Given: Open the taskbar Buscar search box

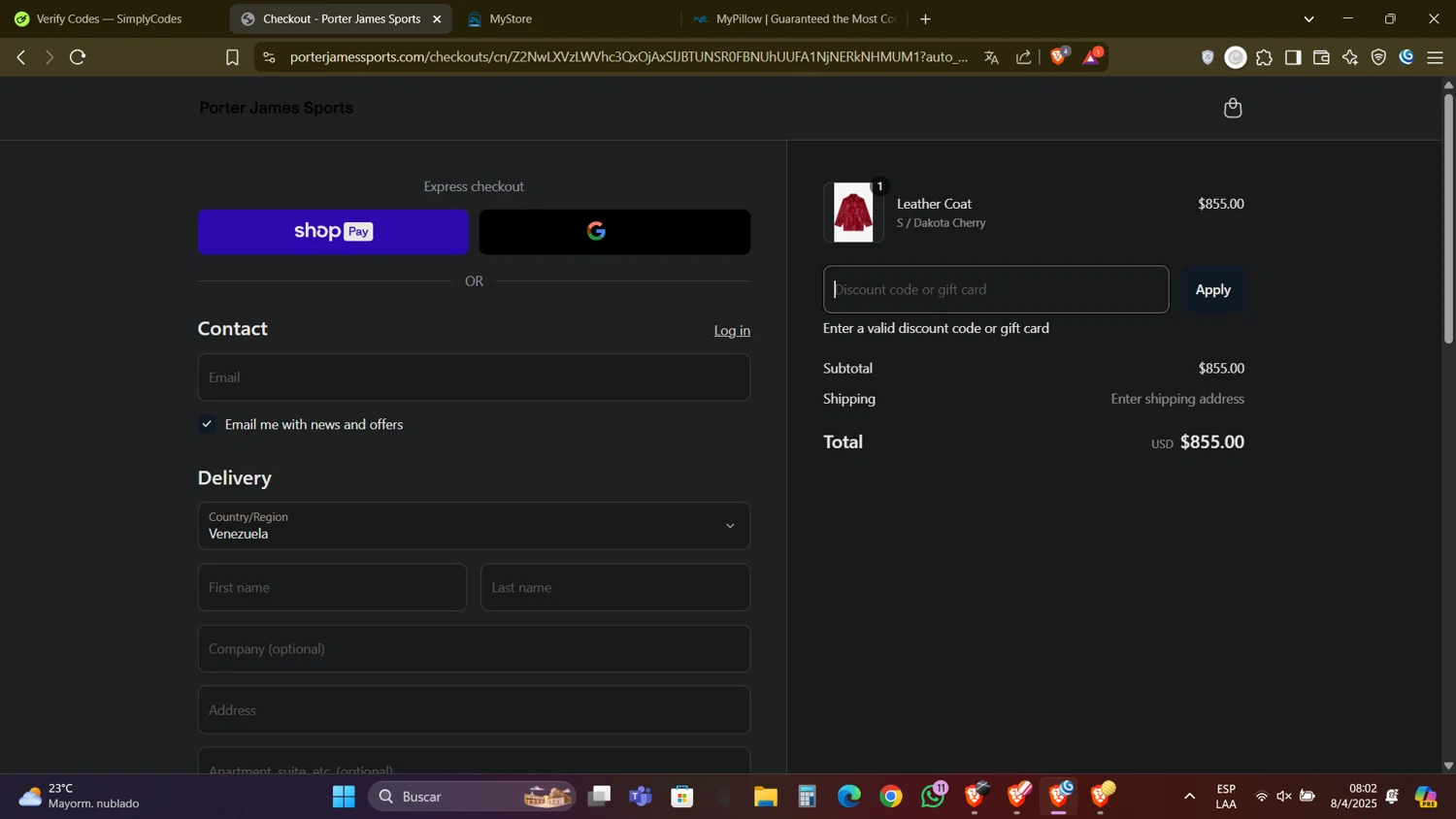Looking at the screenshot, I should coord(472,797).
